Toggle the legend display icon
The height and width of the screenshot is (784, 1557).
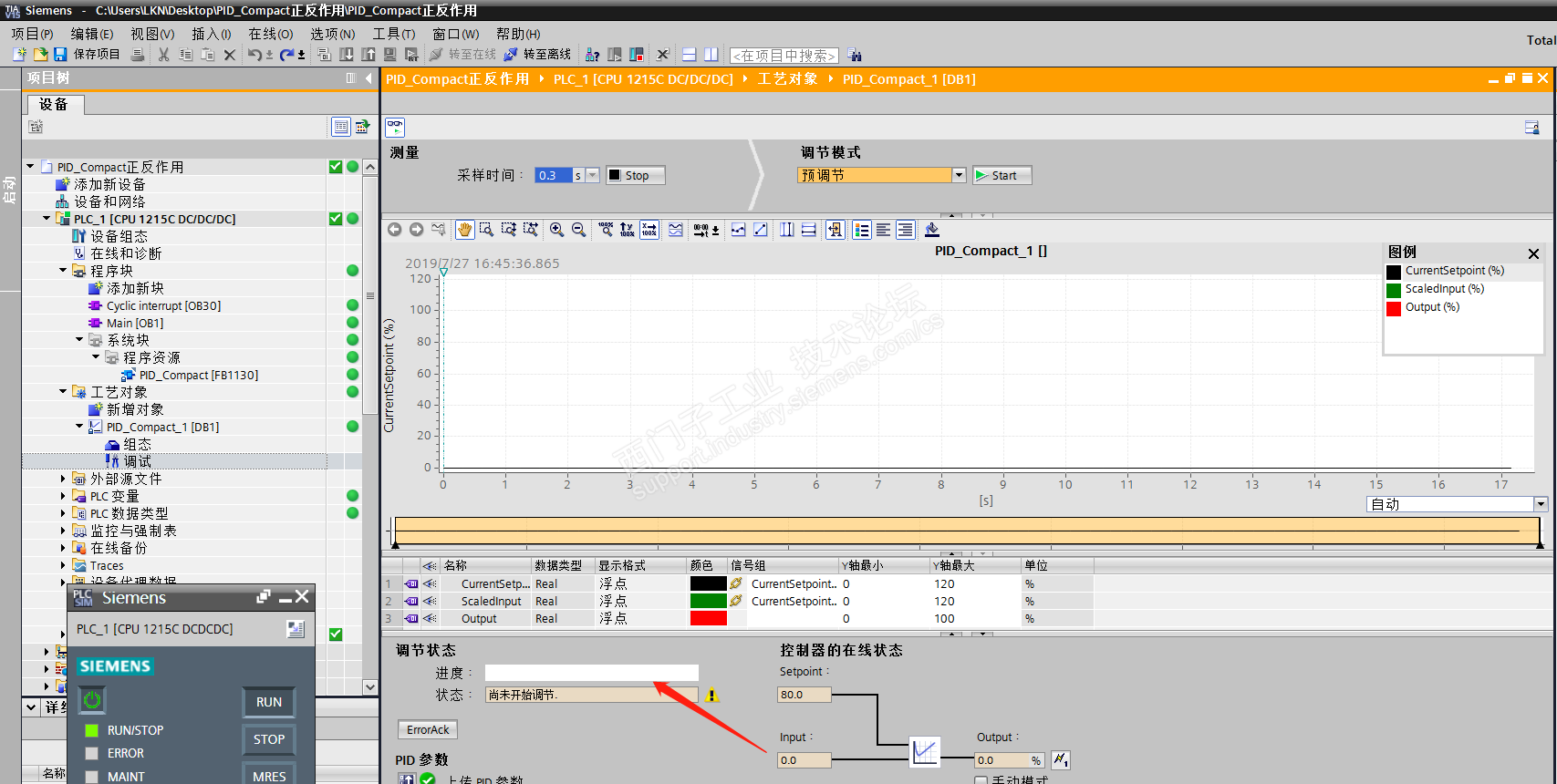[x=862, y=230]
